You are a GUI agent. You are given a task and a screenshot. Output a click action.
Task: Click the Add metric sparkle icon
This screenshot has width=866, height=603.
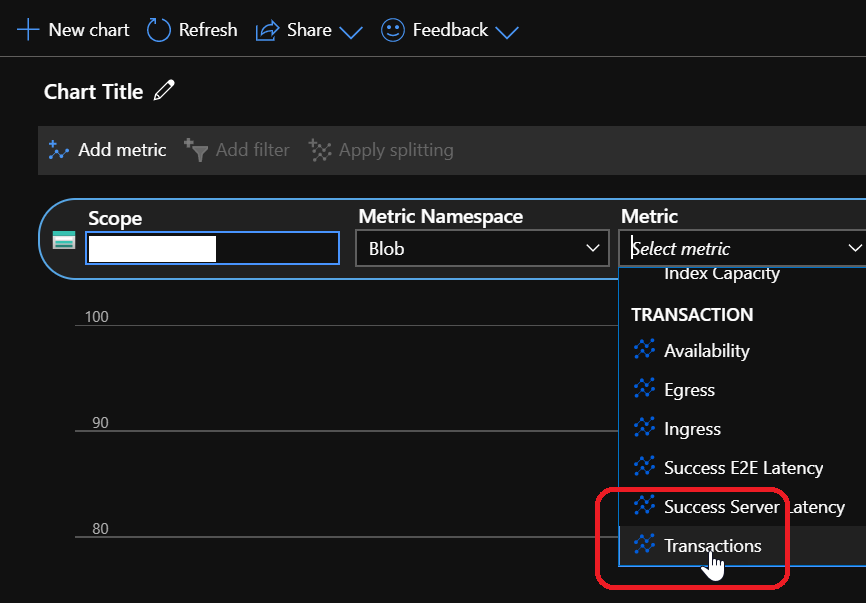tap(59, 150)
